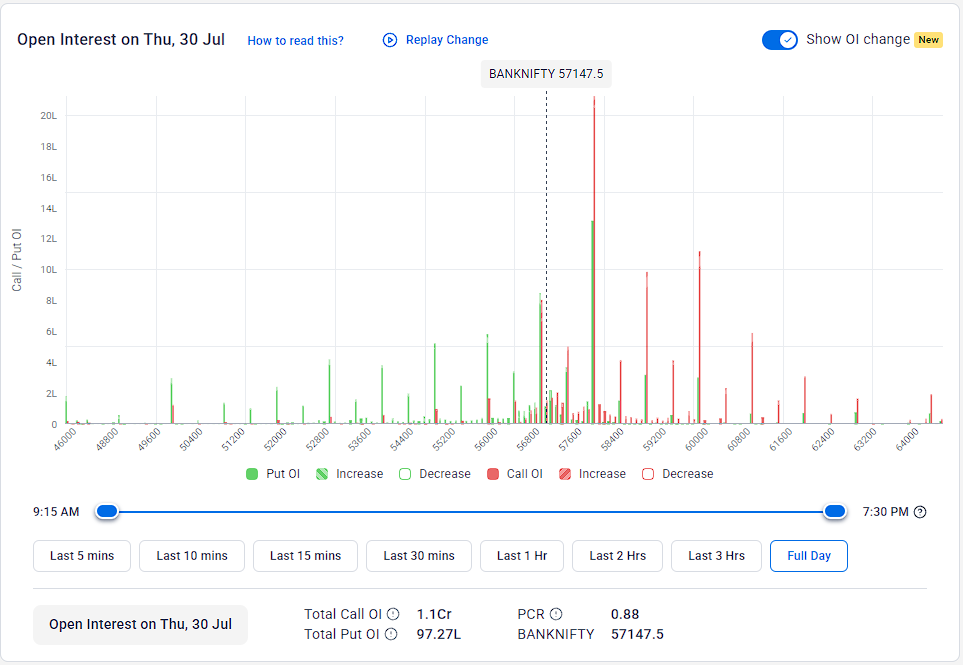This screenshot has width=963, height=665.
Task: Click the hollow green Decrease legend marker
Action: pyautogui.click(x=405, y=474)
